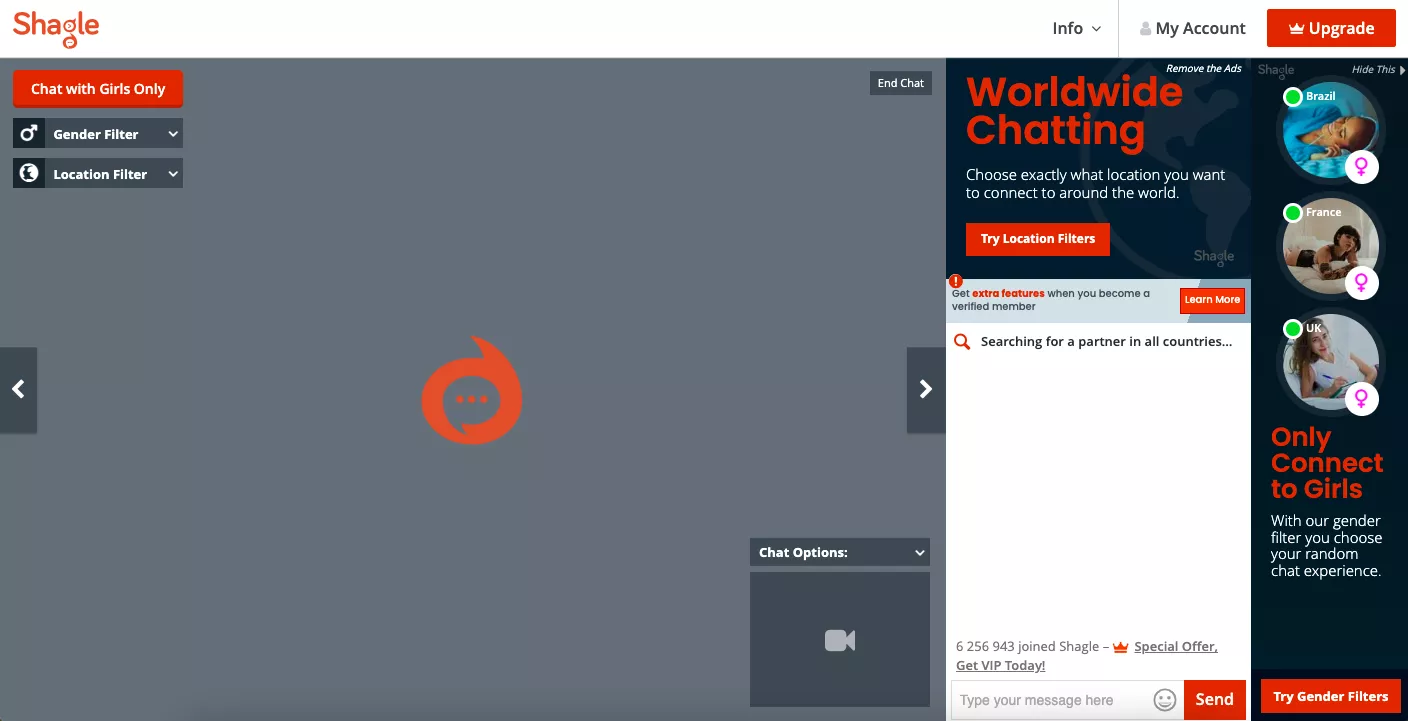Send the chat message
1408x721 pixels.
pos(1215,700)
